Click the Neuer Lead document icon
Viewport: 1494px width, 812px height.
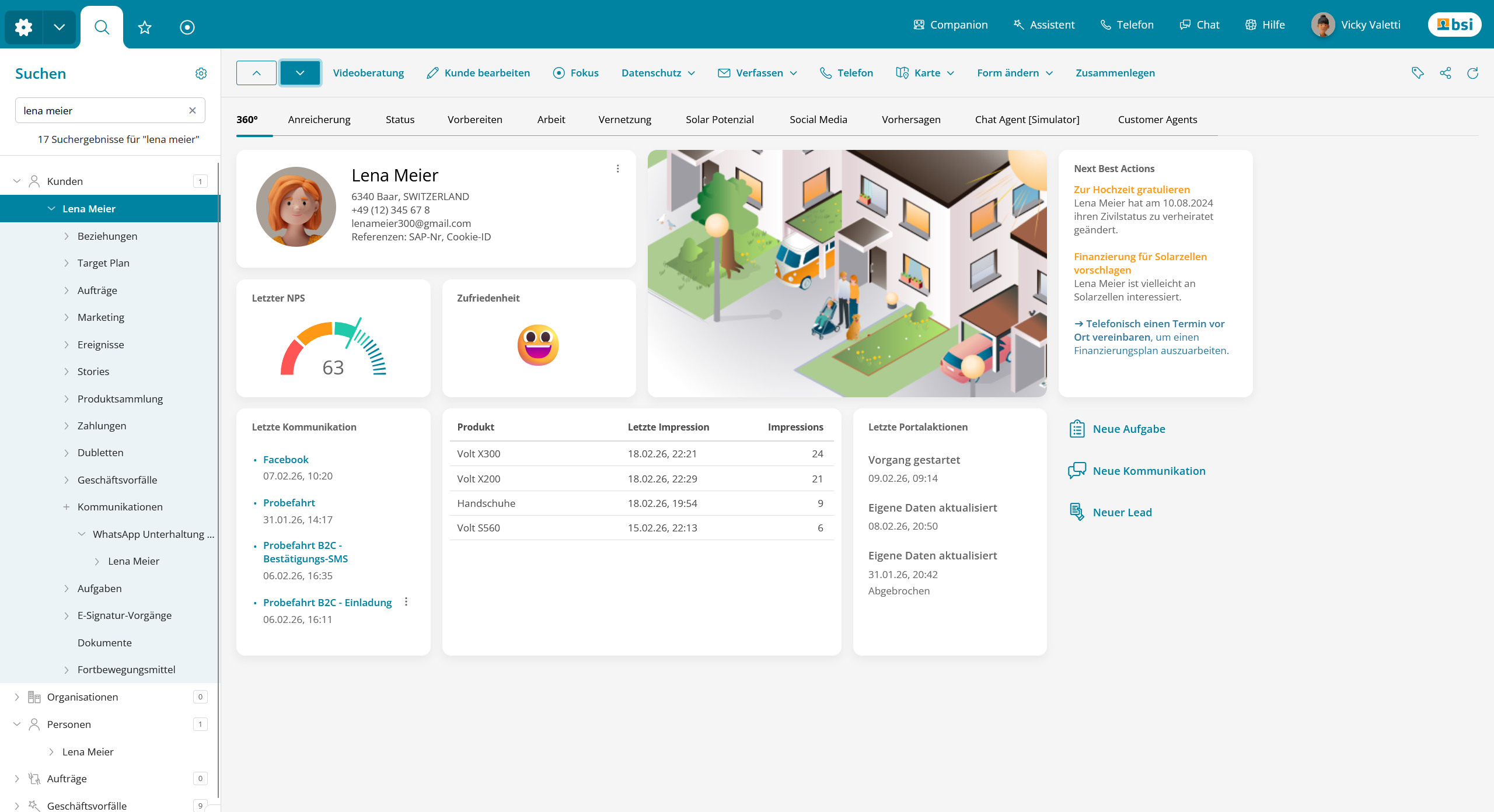pos(1077,512)
